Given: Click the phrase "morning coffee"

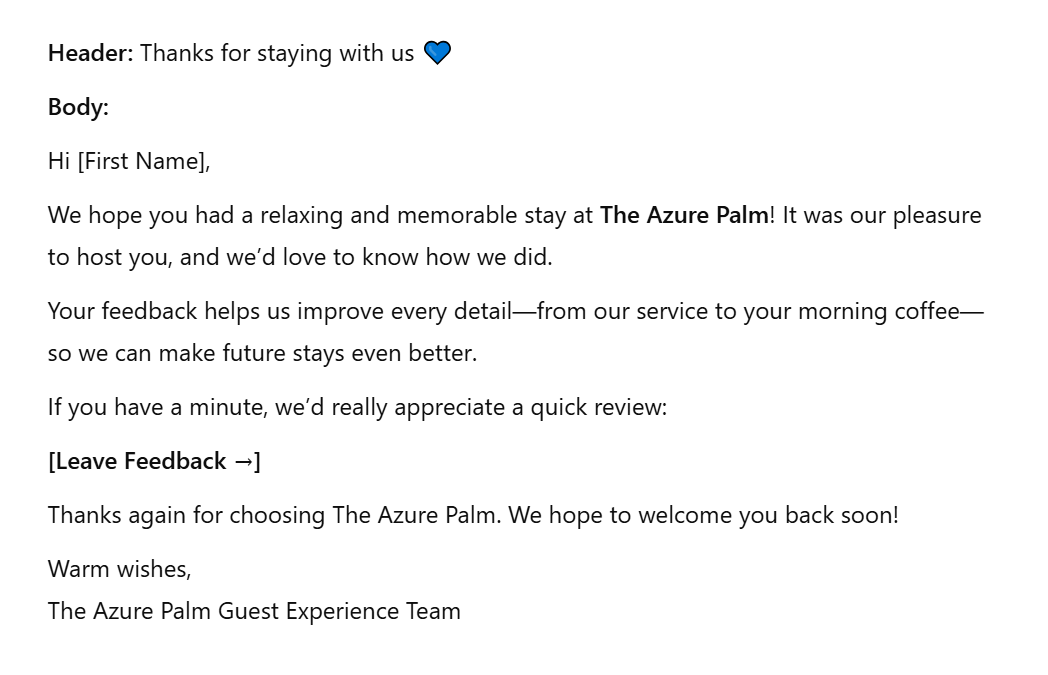Looking at the screenshot, I should coord(879,311).
